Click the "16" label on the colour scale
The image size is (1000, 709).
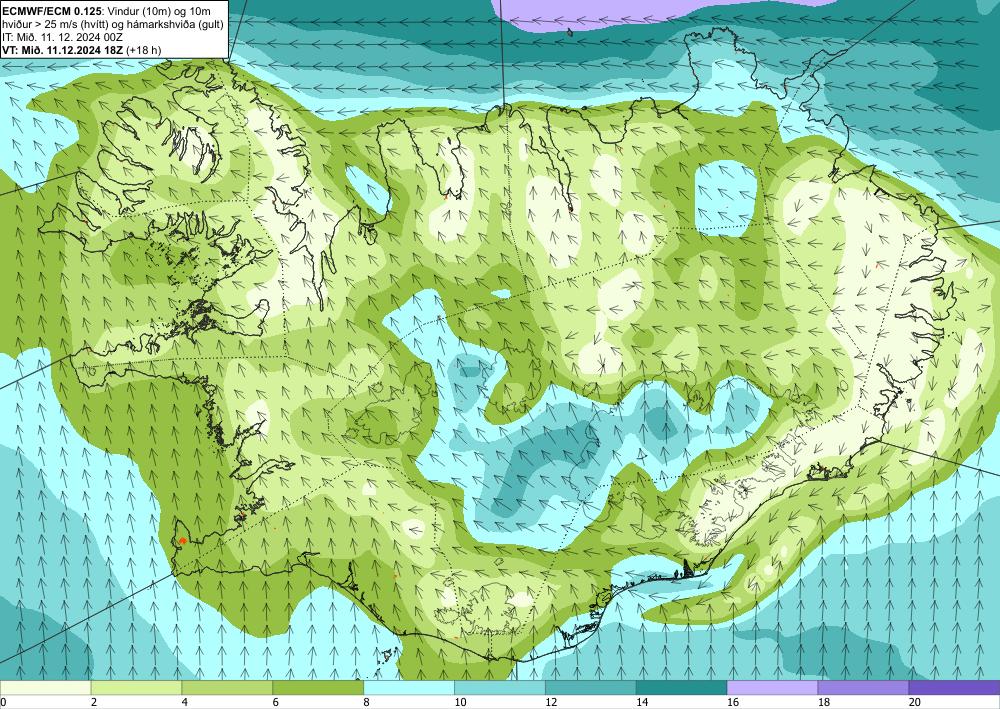(x=733, y=702)
